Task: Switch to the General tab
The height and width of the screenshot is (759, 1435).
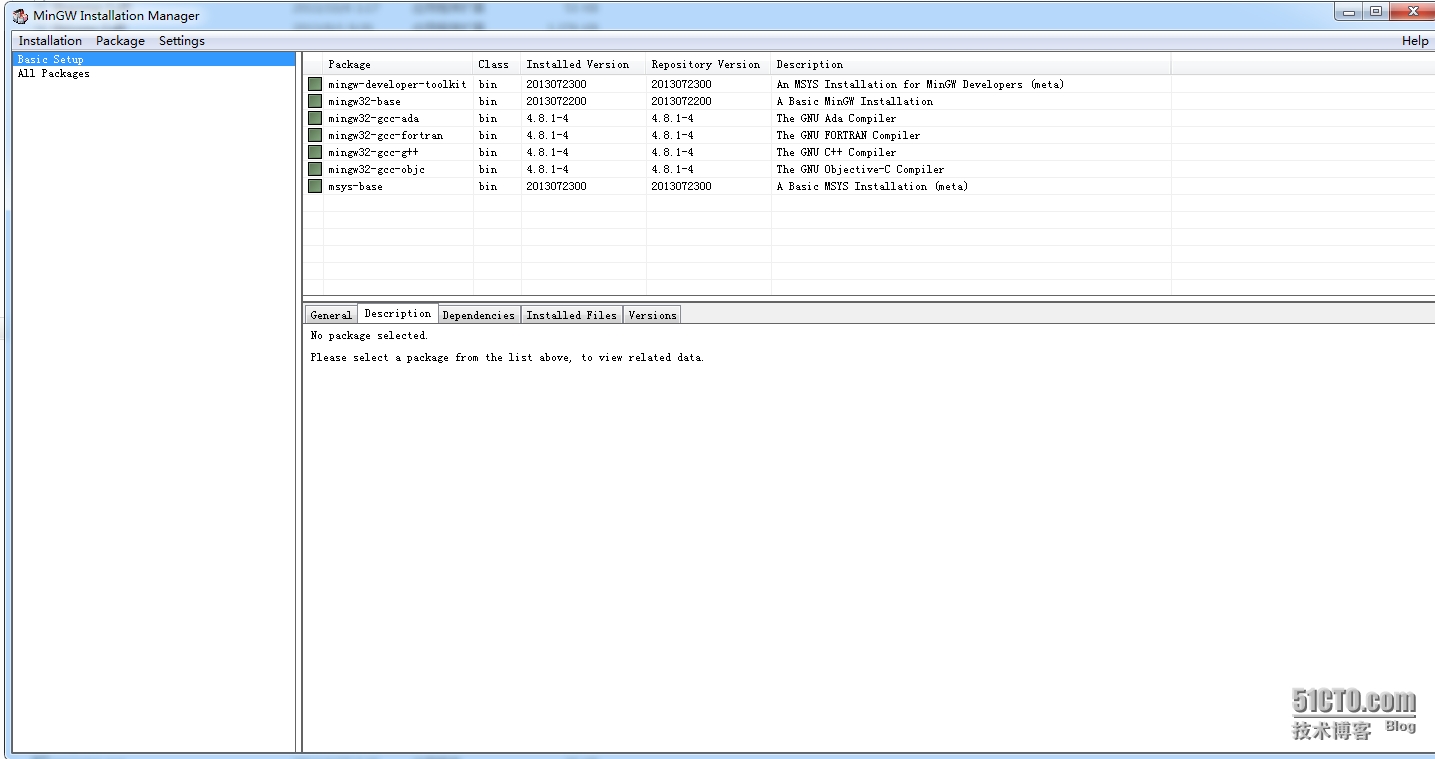Action: tap(331, 315)
